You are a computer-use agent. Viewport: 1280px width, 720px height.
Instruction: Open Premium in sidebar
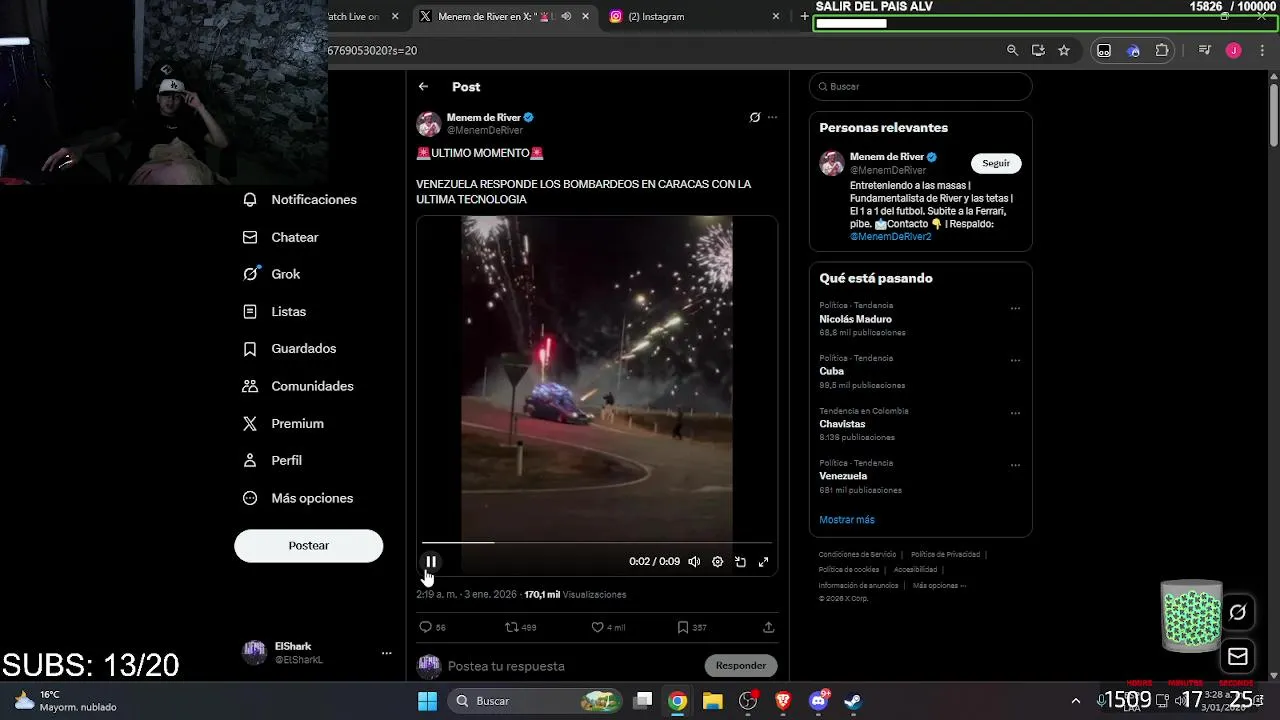click(x=284, y=424)
